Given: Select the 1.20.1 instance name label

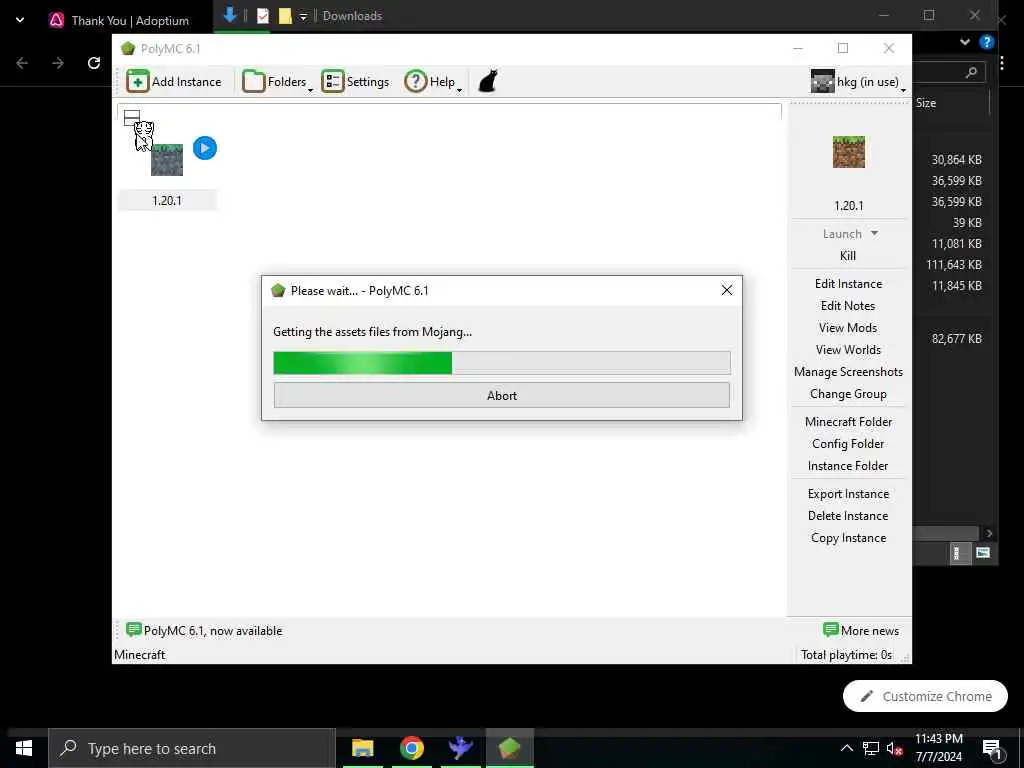Looking at the screenshot, I should [x=167, y=200].
